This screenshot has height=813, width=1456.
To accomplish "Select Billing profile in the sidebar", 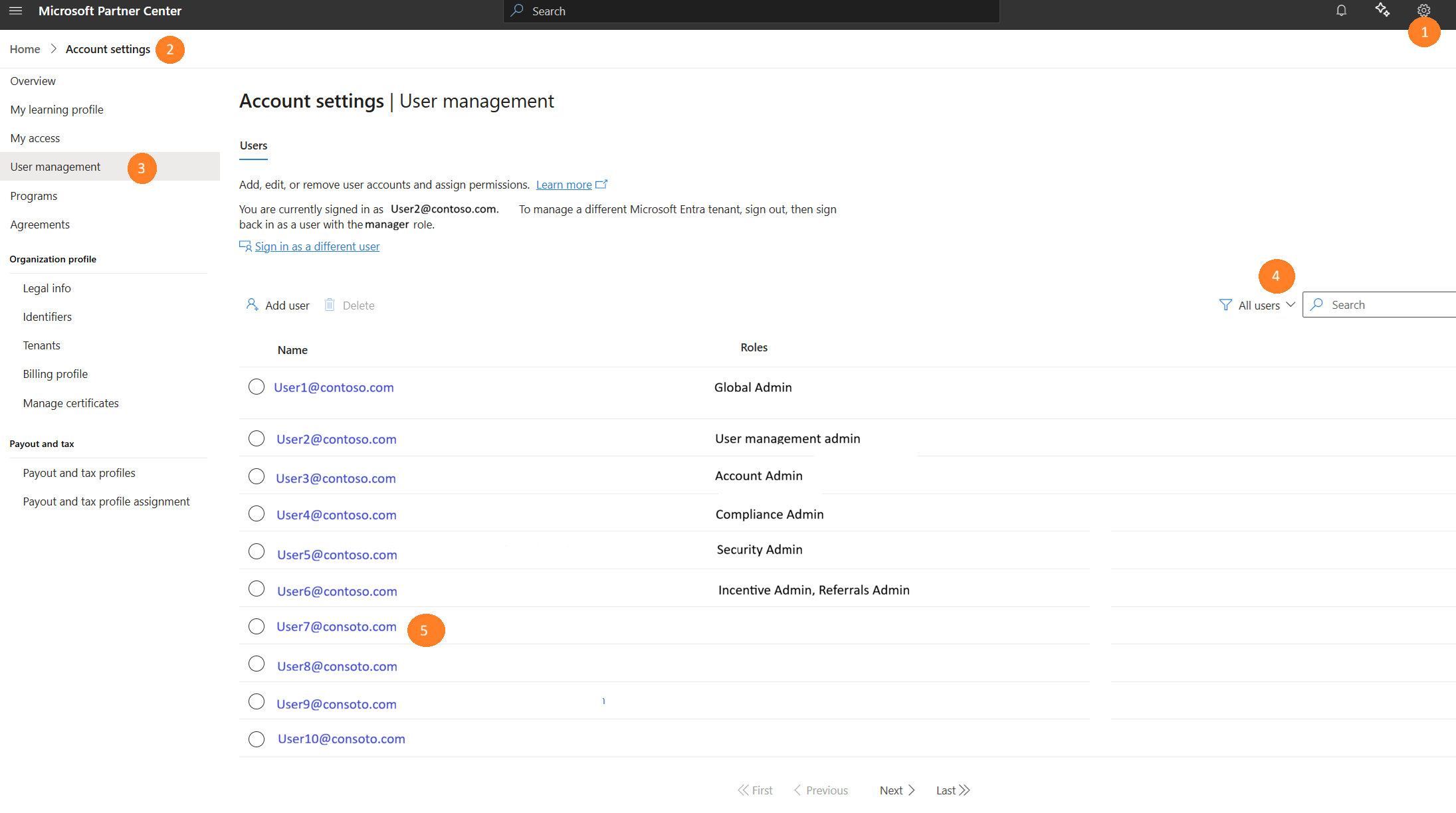I will [55, 373].
